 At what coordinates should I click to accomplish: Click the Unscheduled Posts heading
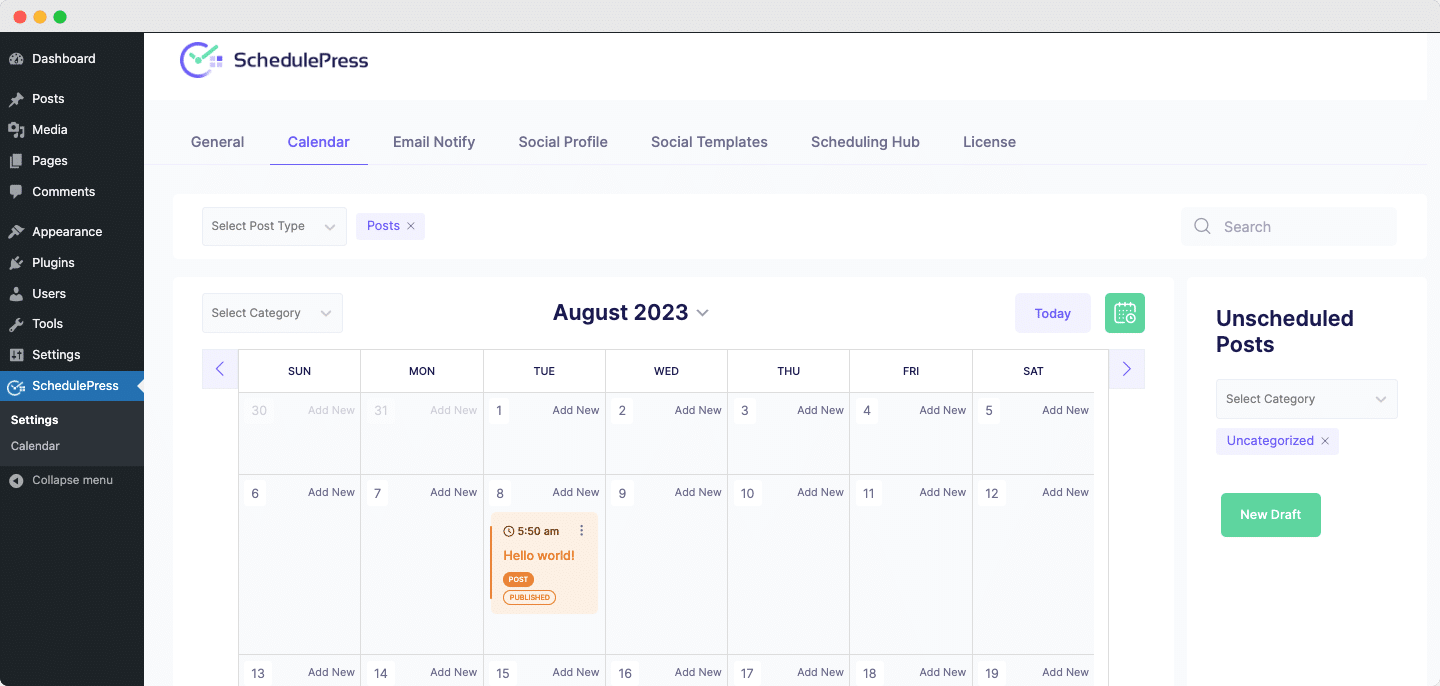[1285, 331]
